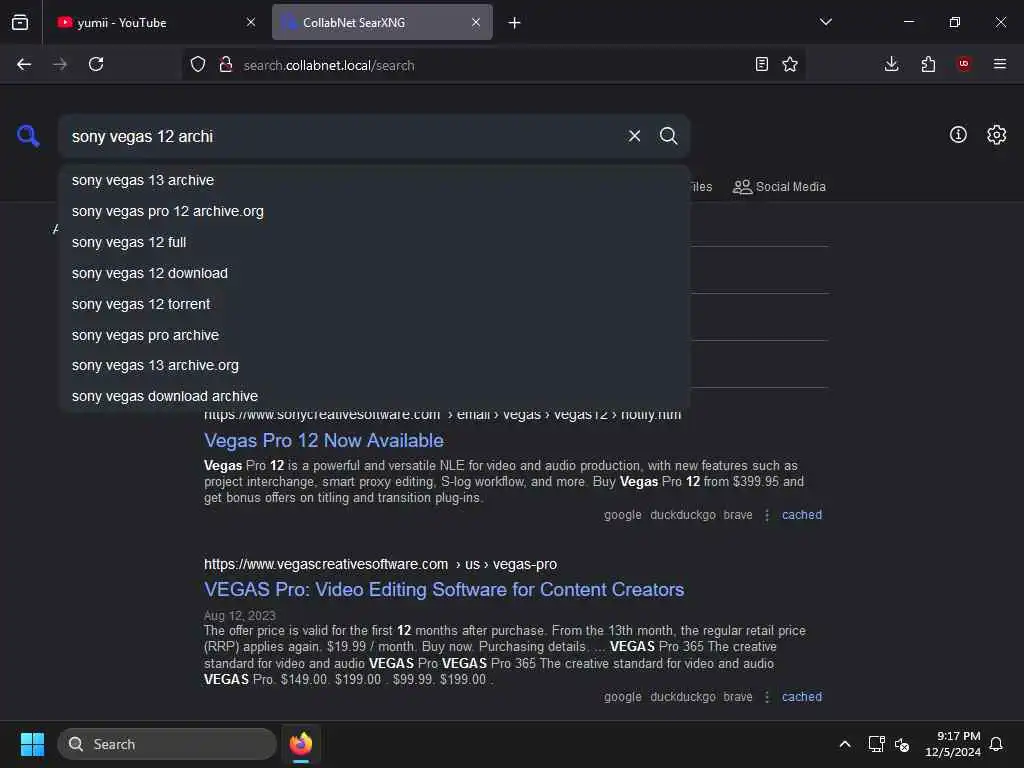
Task: Go back with the browser back arrow
Action: pyautogui.click(x=24, y=64)
